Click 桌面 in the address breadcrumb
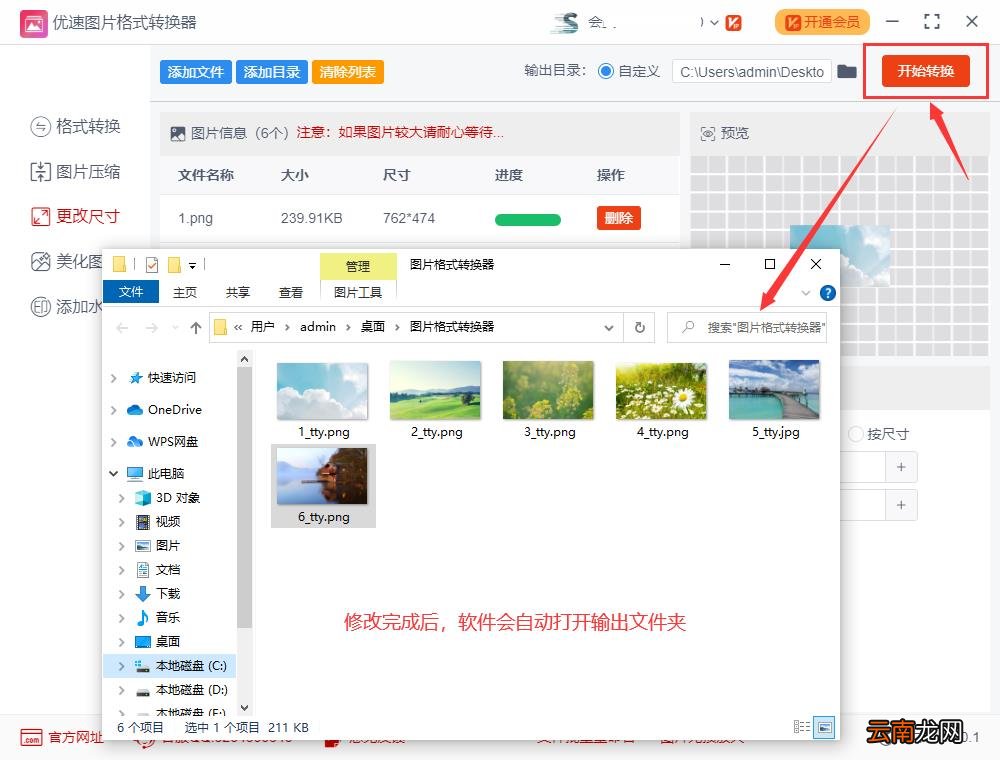Viewport: 1000px width, 760px height. (x=372, y=327)
